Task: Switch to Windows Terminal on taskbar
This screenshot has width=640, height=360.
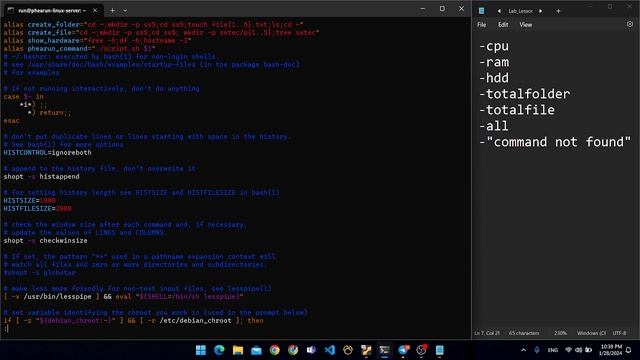Action: click(x=384, y=350)
